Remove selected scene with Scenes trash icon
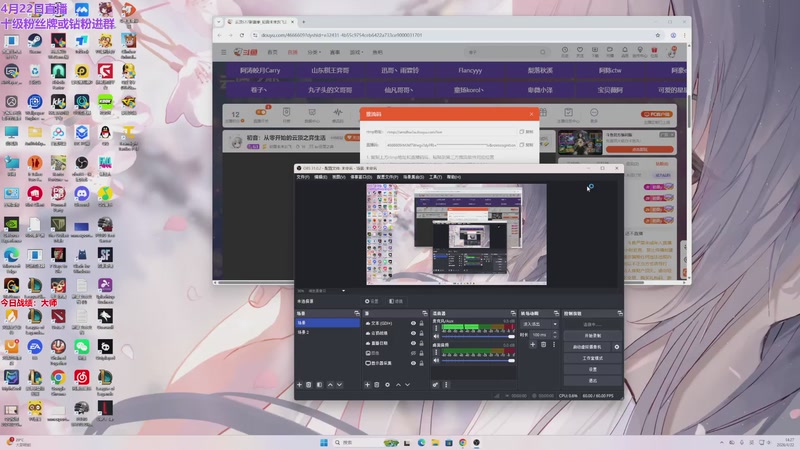The height and width of the screenshot is (450, 800). 309,385
